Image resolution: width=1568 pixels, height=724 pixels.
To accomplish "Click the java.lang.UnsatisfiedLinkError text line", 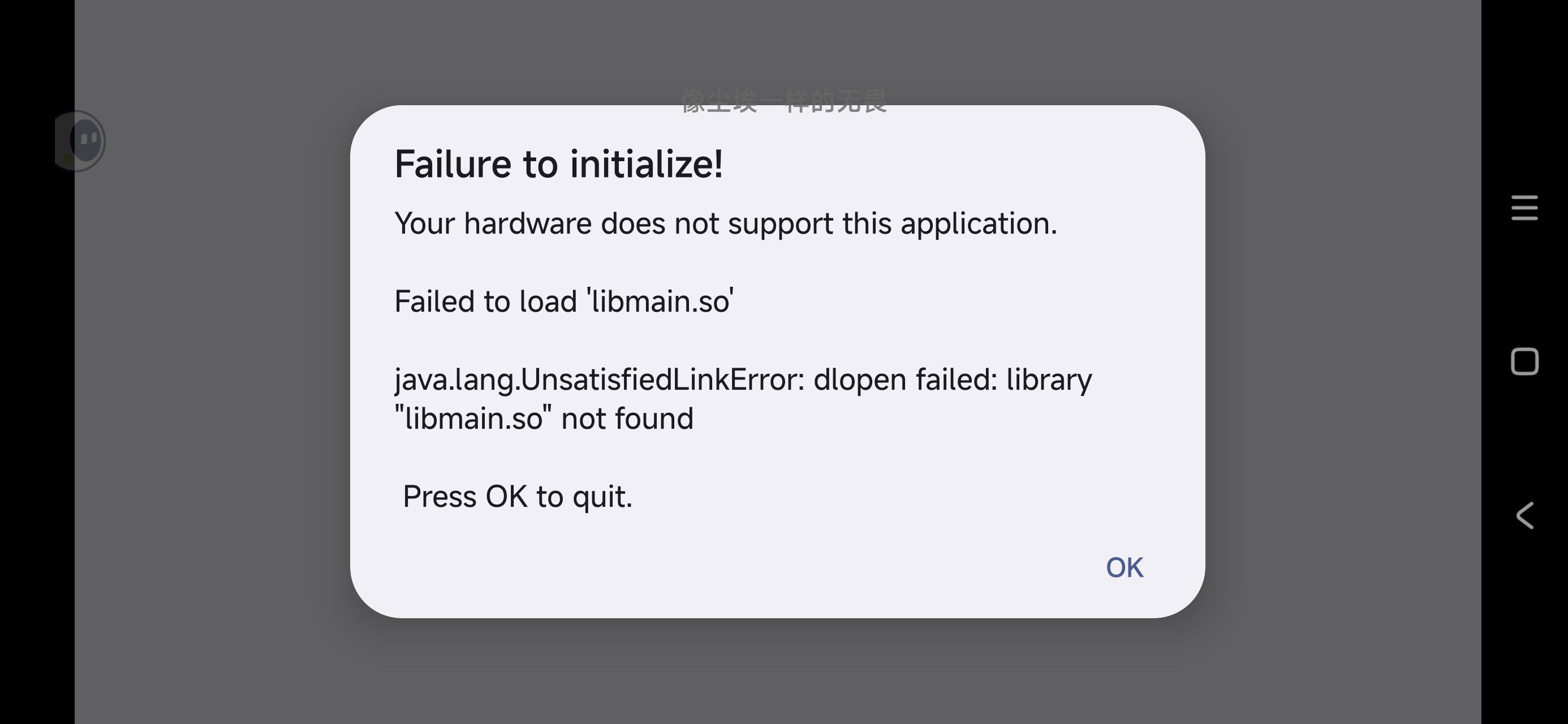I will pyautogui.click(x=743, y=380).
